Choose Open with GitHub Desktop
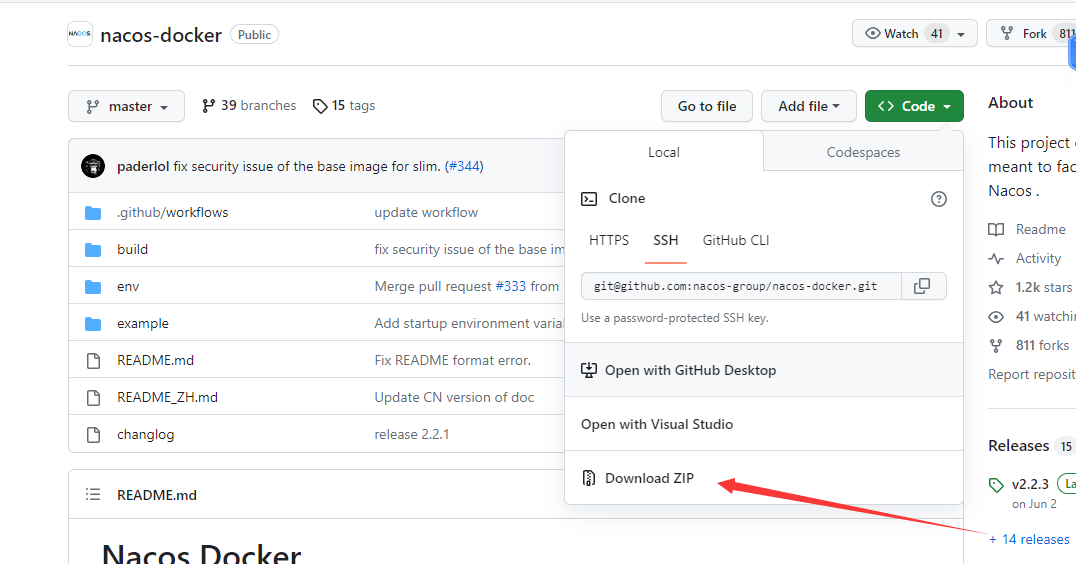The width and height of the screenshot is (1076, 564). (x=690, y=370)
